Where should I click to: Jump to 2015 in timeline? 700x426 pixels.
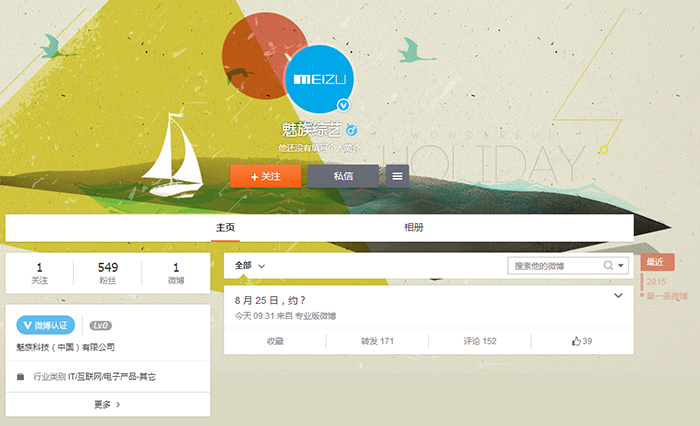point(656,282)
